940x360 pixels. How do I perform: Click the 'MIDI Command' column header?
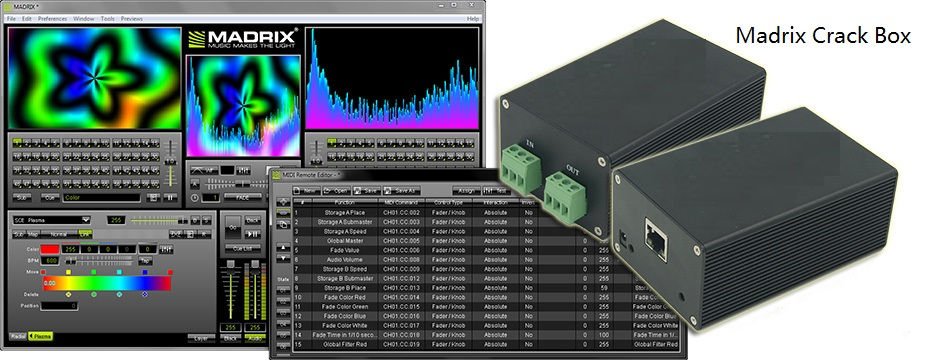click(401, 202)
